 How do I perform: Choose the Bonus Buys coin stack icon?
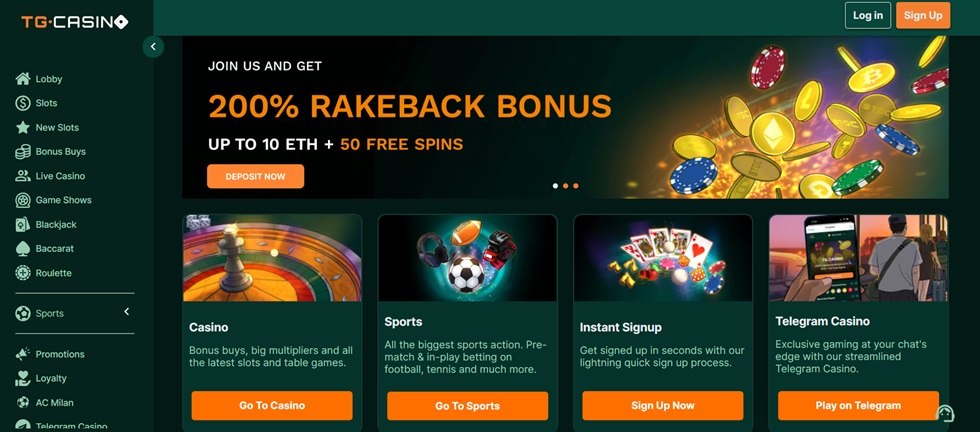point(22,151)
